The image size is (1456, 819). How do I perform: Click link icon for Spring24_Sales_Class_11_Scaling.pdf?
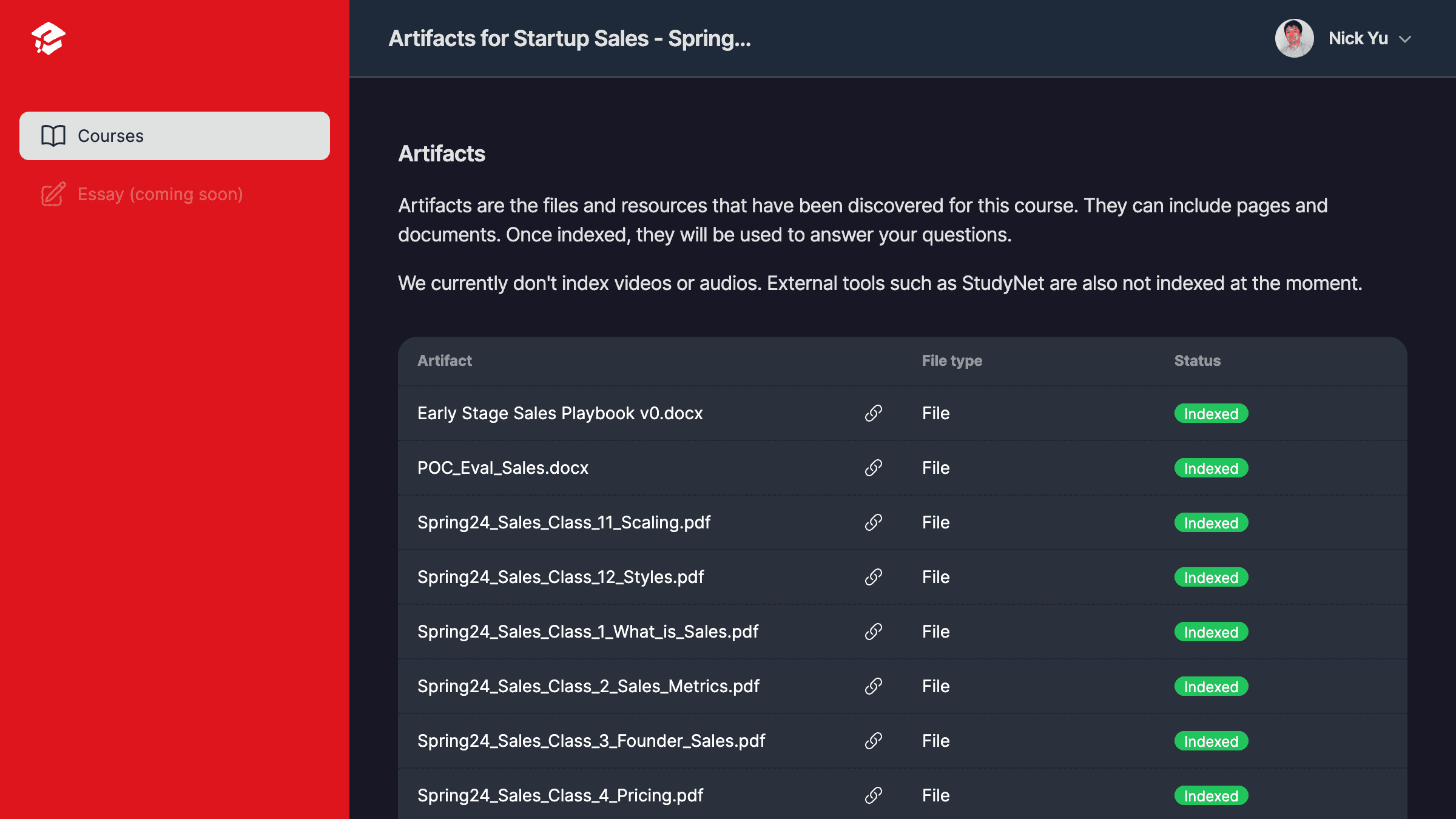pos(873,522)
